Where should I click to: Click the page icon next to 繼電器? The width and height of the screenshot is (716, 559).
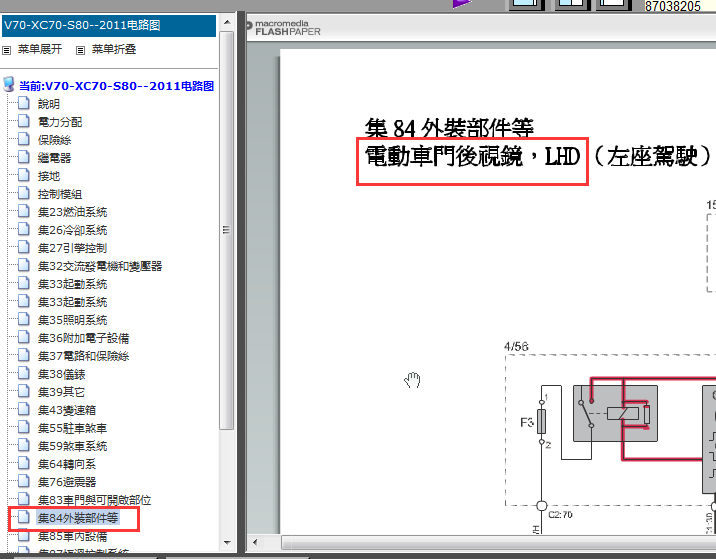[24, 157]
